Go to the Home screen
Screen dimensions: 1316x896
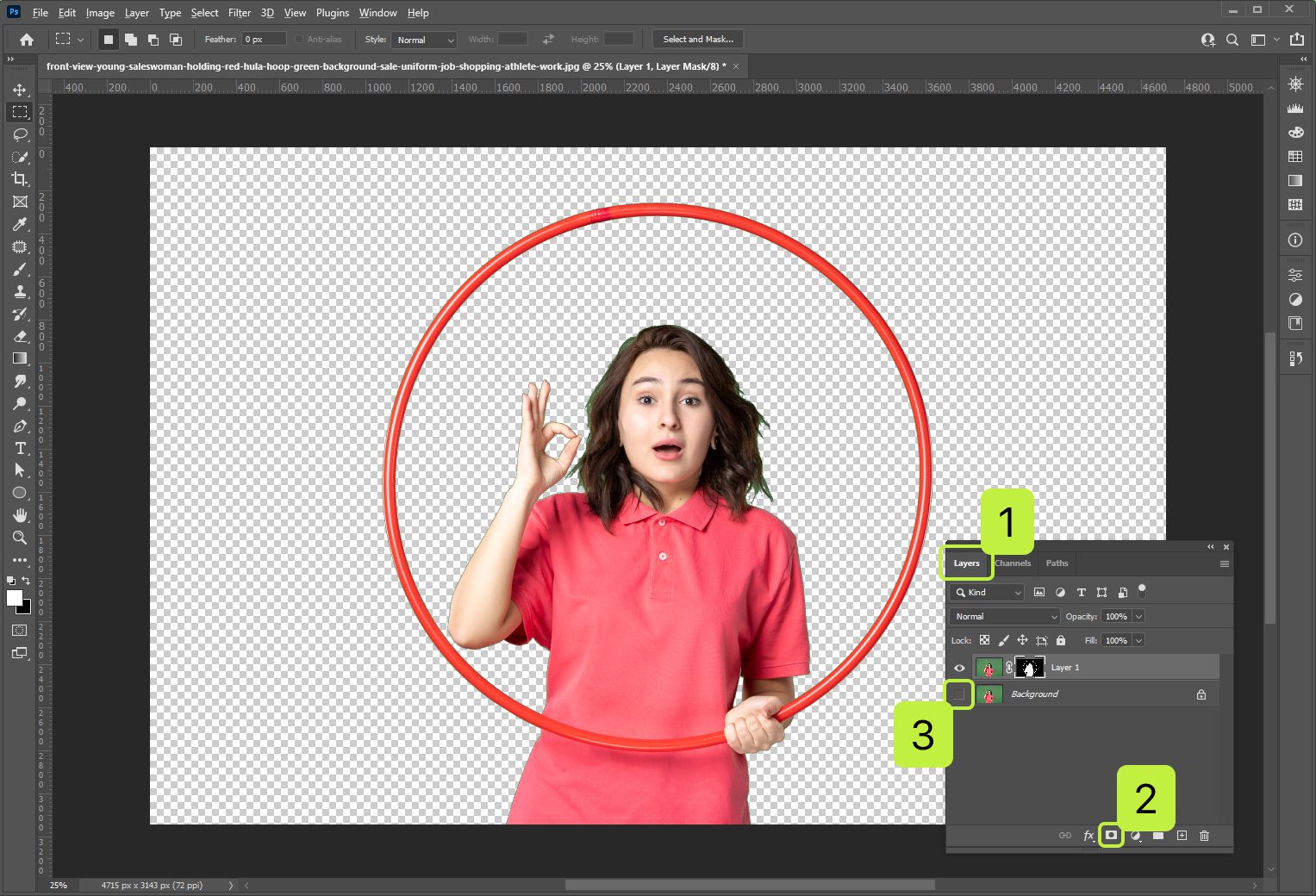click(27, 40)
